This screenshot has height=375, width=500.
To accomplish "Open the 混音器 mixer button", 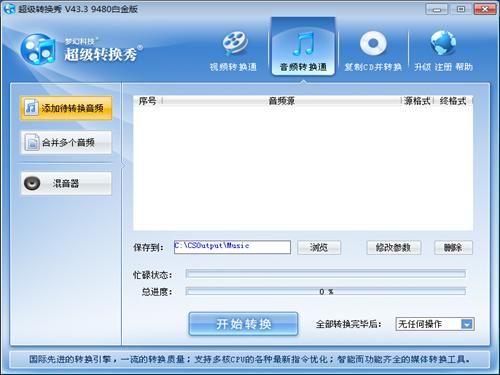I will tap(66, 183).
